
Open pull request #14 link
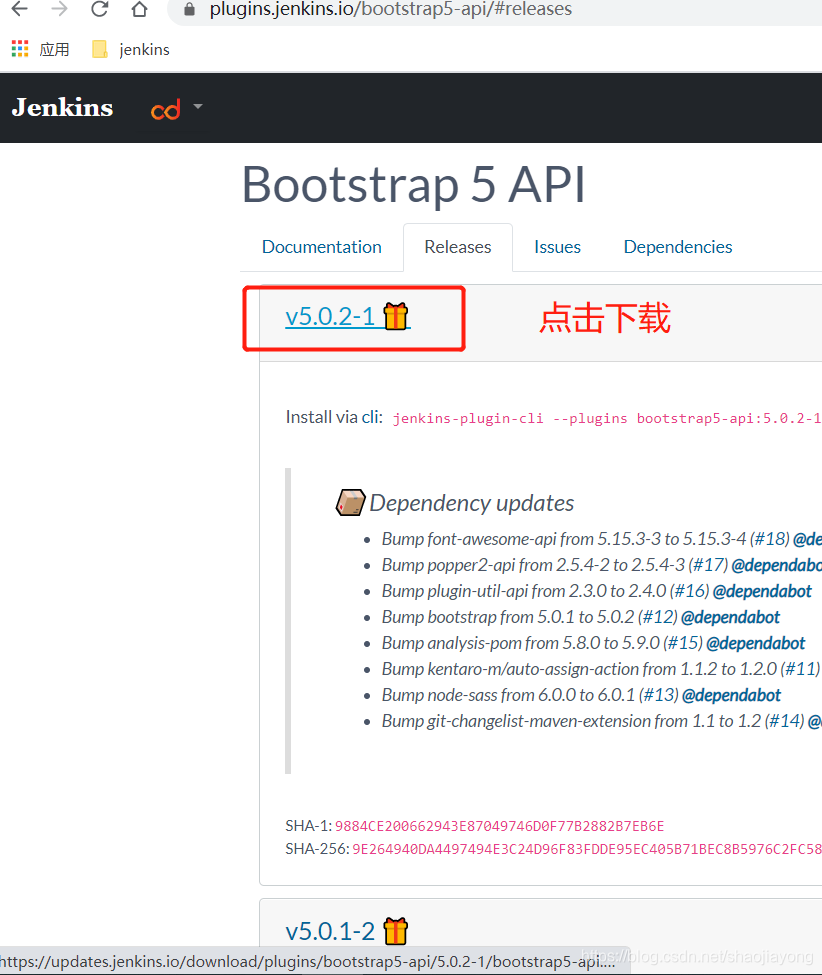784,721
